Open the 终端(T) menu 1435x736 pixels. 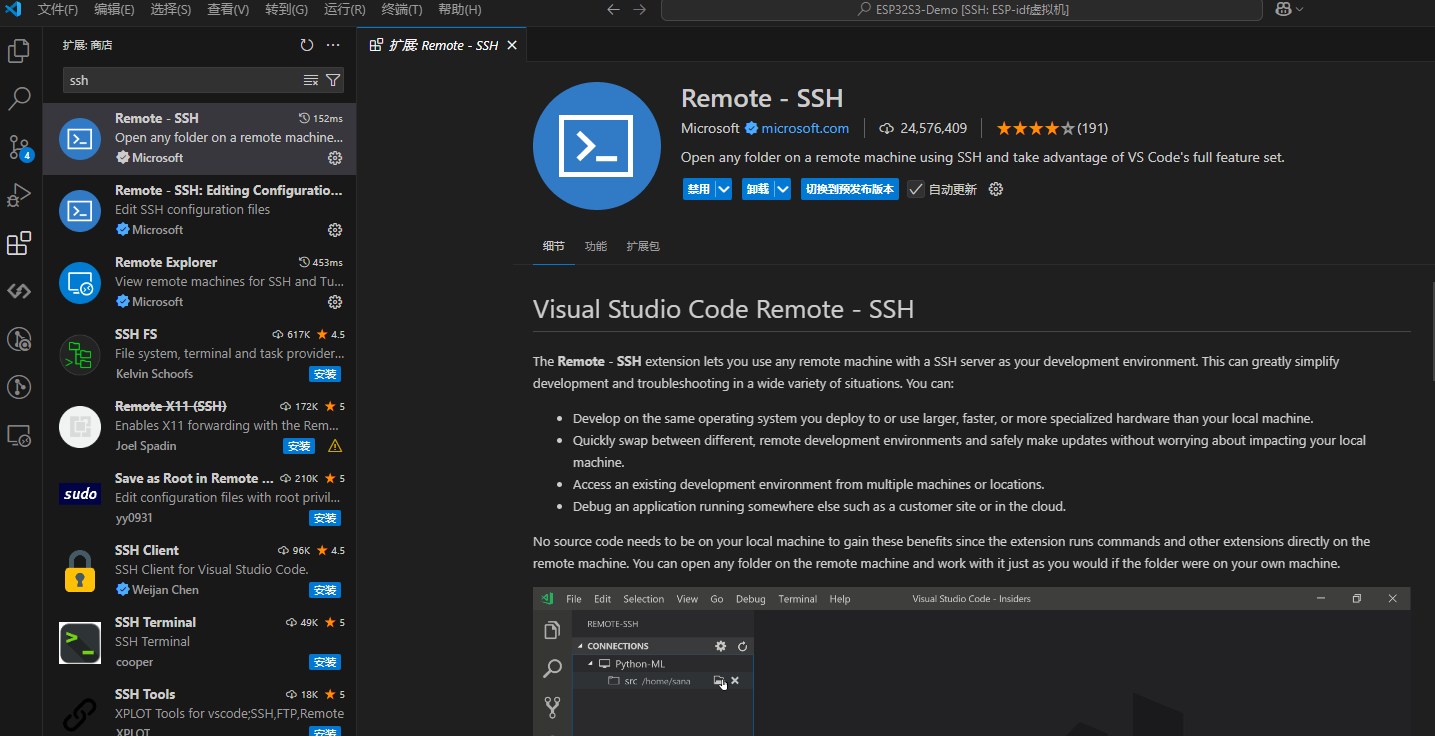pyautogui.click(x=402, y=9)
